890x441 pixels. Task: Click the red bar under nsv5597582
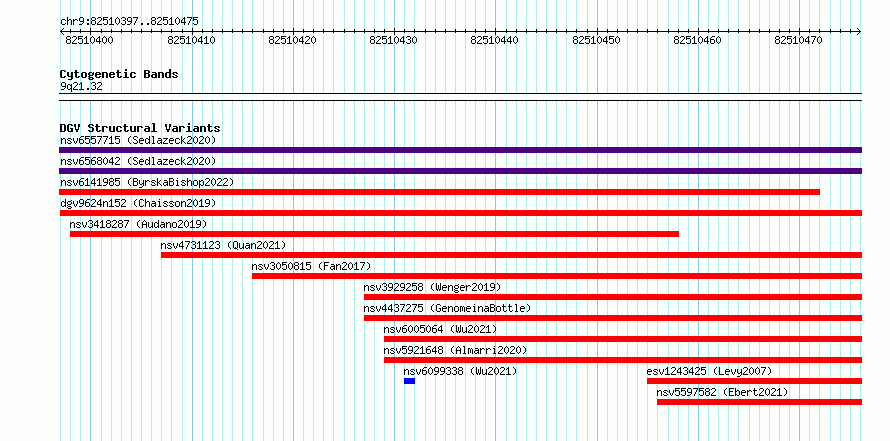click(x=759, y=402)
